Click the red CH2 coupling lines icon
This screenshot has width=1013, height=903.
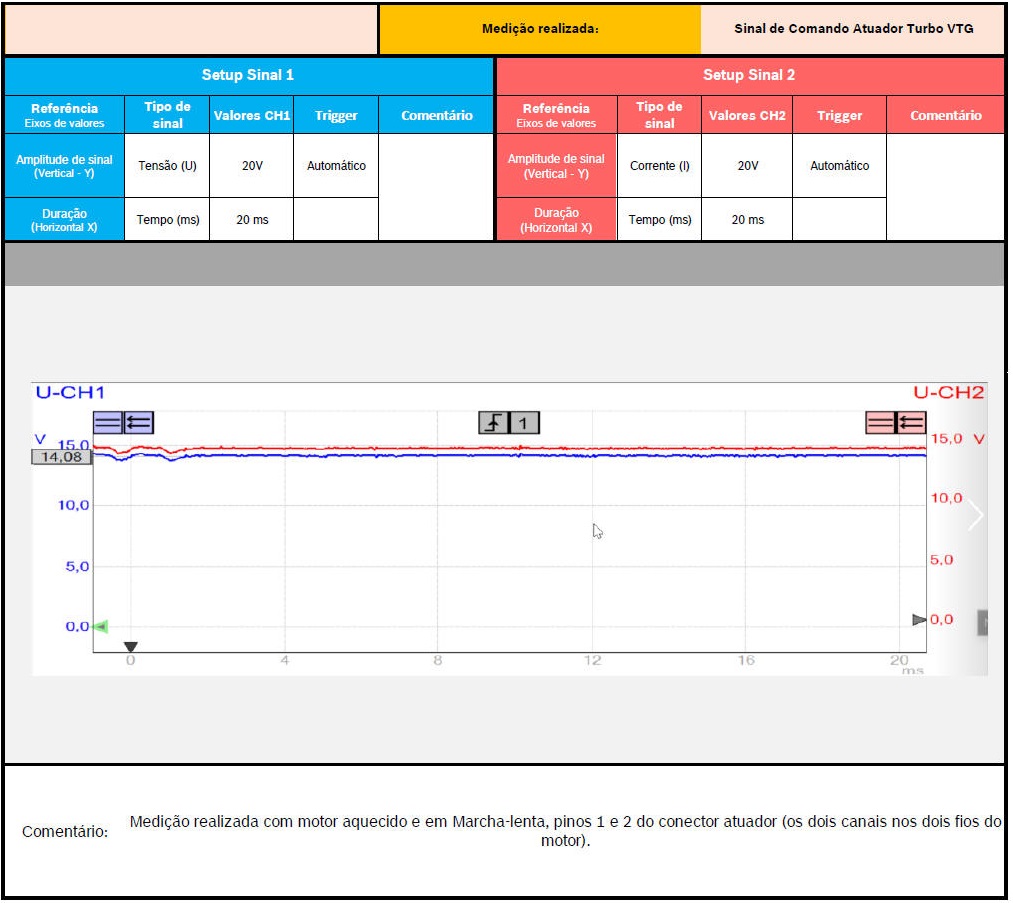click(880, 423)
